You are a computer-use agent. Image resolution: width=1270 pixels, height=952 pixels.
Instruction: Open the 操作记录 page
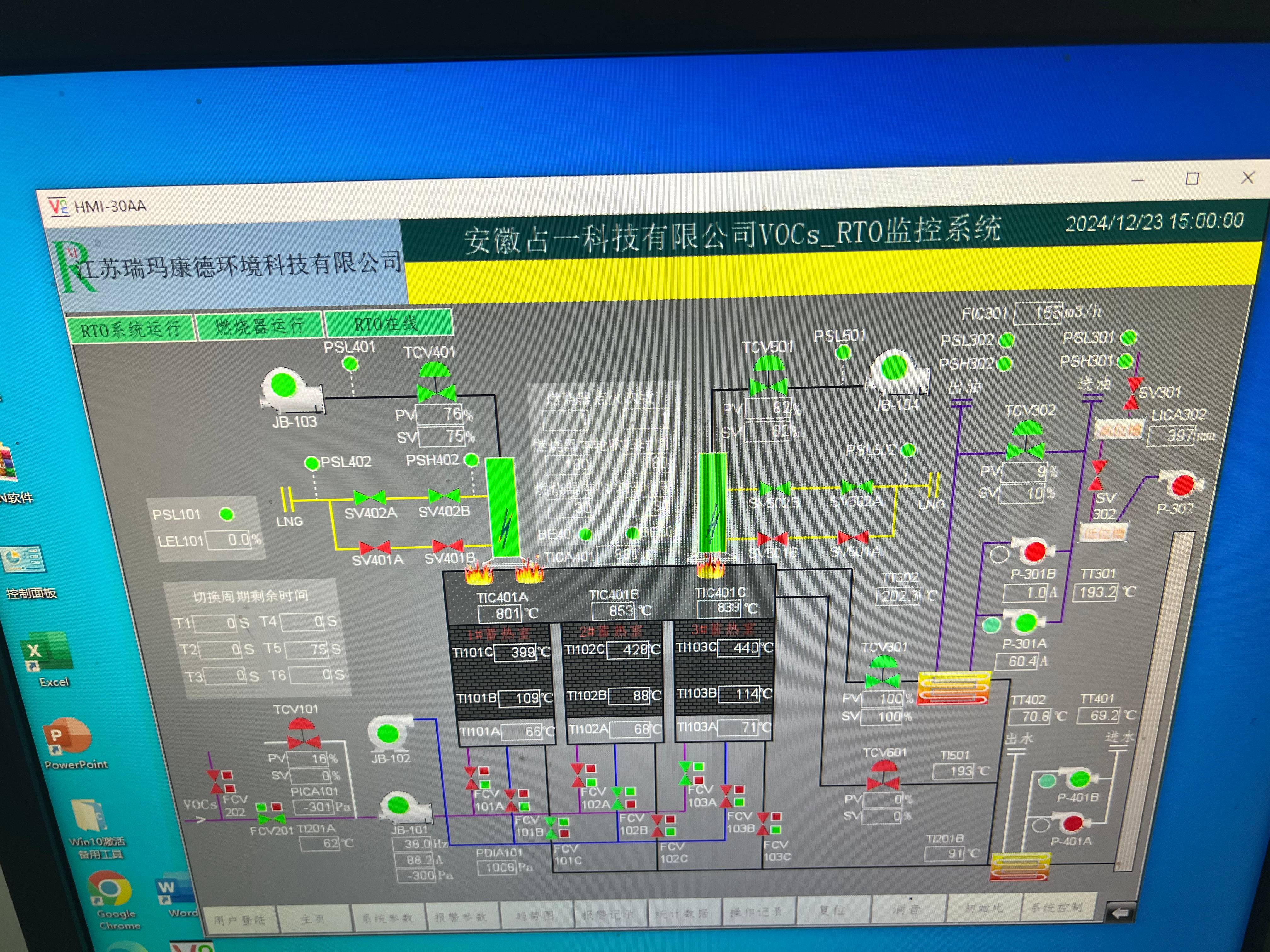(757, 911)
